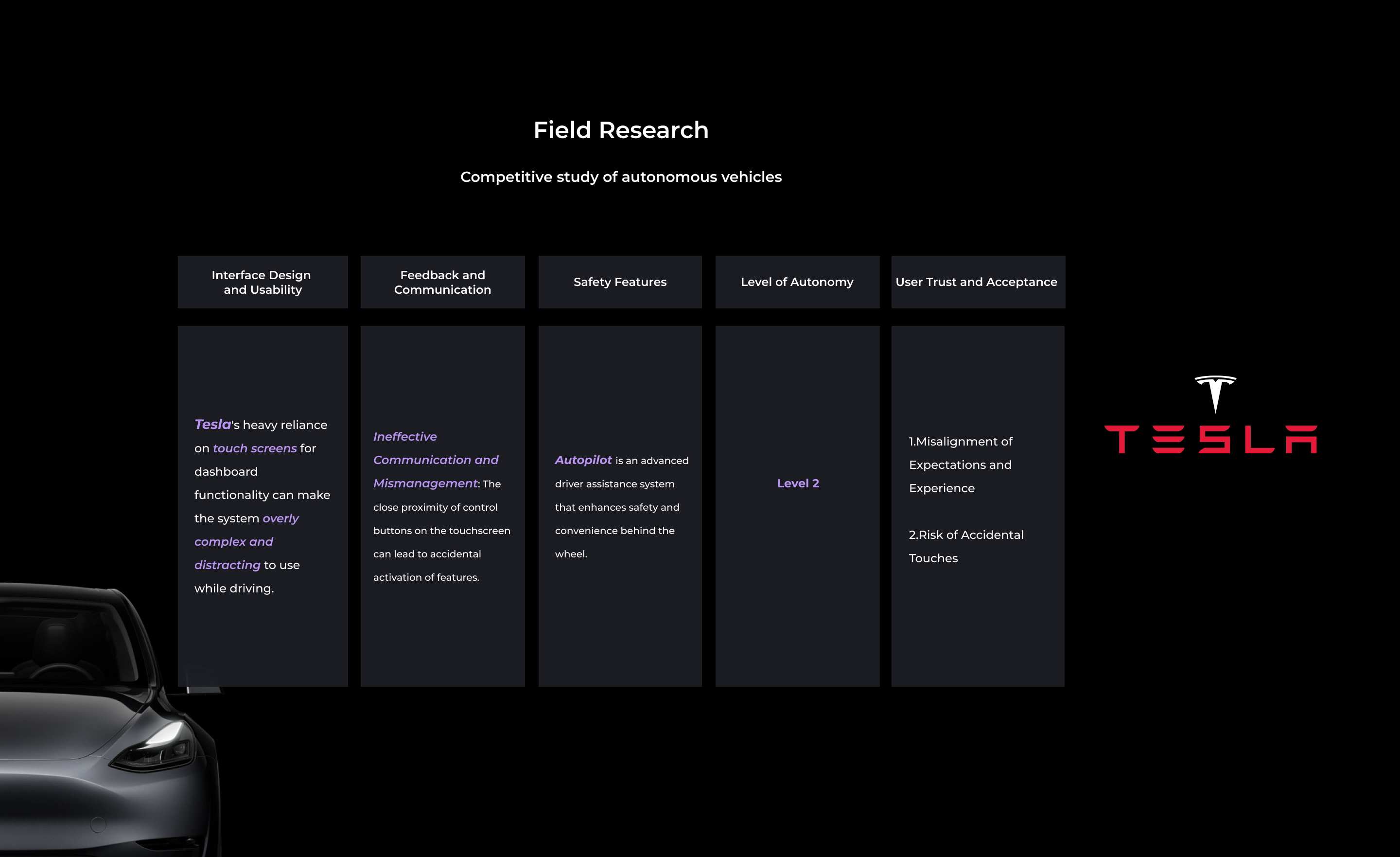Click the Misalignment of Expectations and Experience item
The image size is (1400, 857).
[961, 464]
